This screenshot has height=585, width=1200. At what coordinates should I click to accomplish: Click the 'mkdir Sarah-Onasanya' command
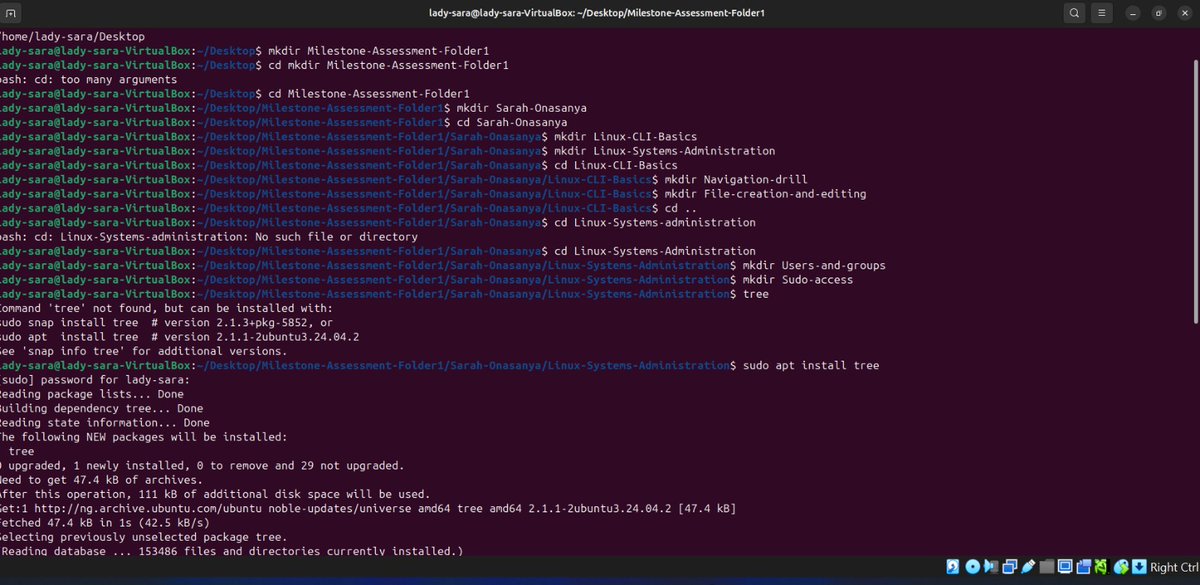click(520, 108)
